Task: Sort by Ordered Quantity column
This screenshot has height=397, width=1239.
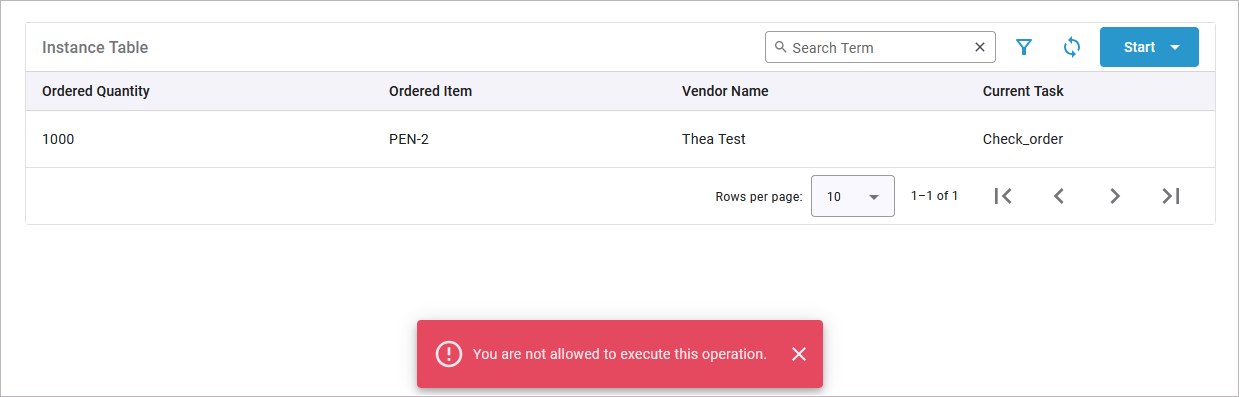Action: [96, 91]
